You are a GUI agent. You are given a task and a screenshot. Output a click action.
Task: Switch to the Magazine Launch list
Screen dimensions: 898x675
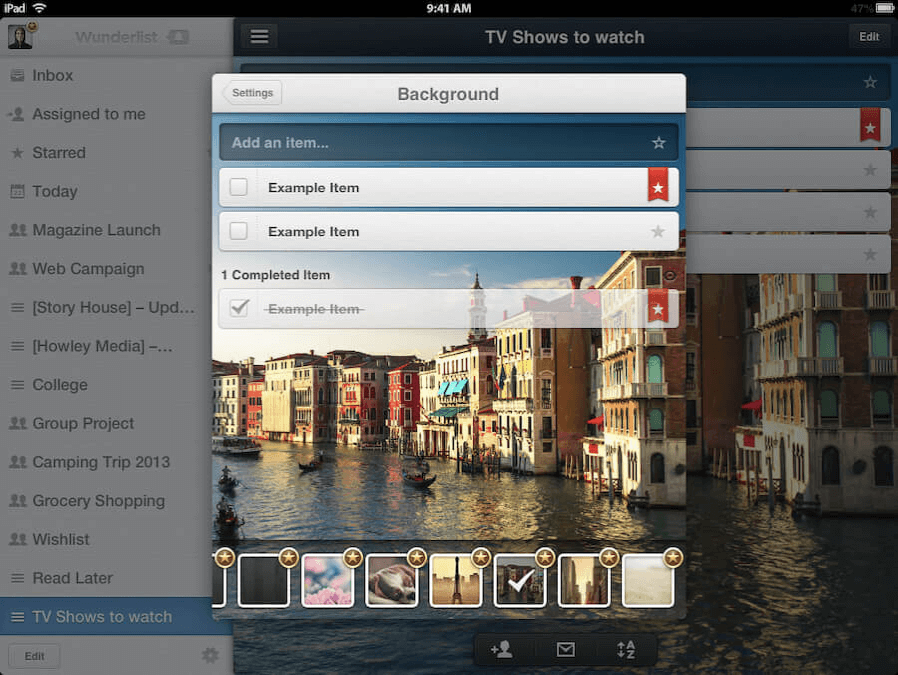tap(88, 230)
